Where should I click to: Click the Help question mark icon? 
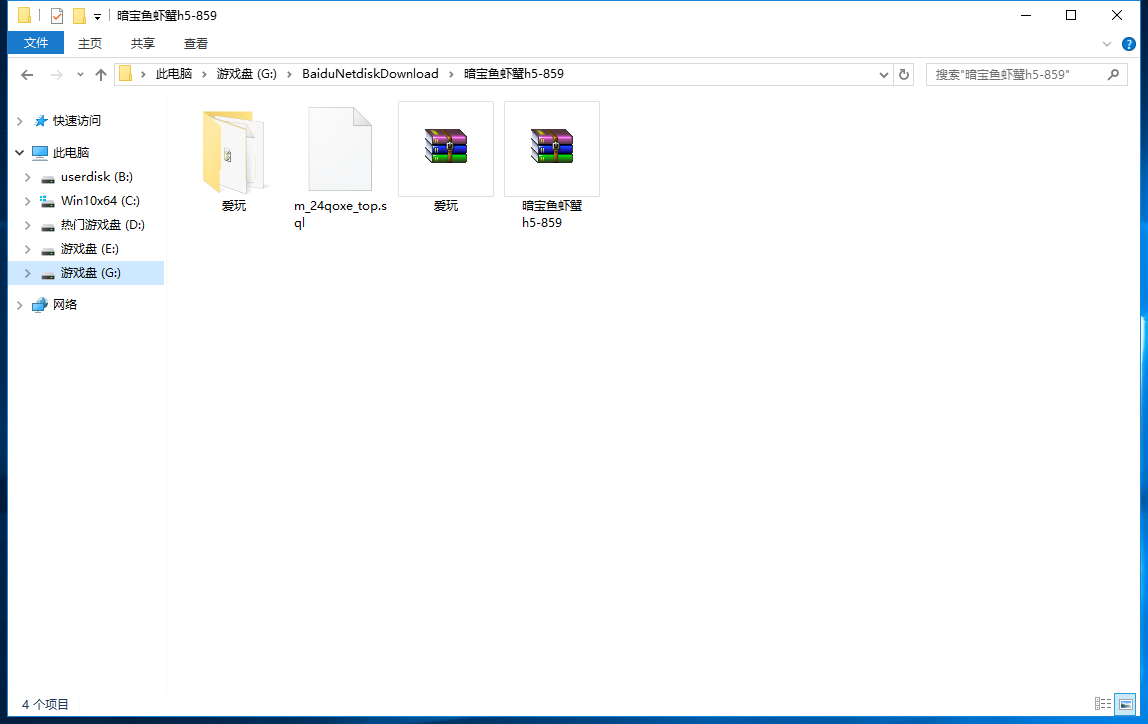click(x=1129, y=44)
